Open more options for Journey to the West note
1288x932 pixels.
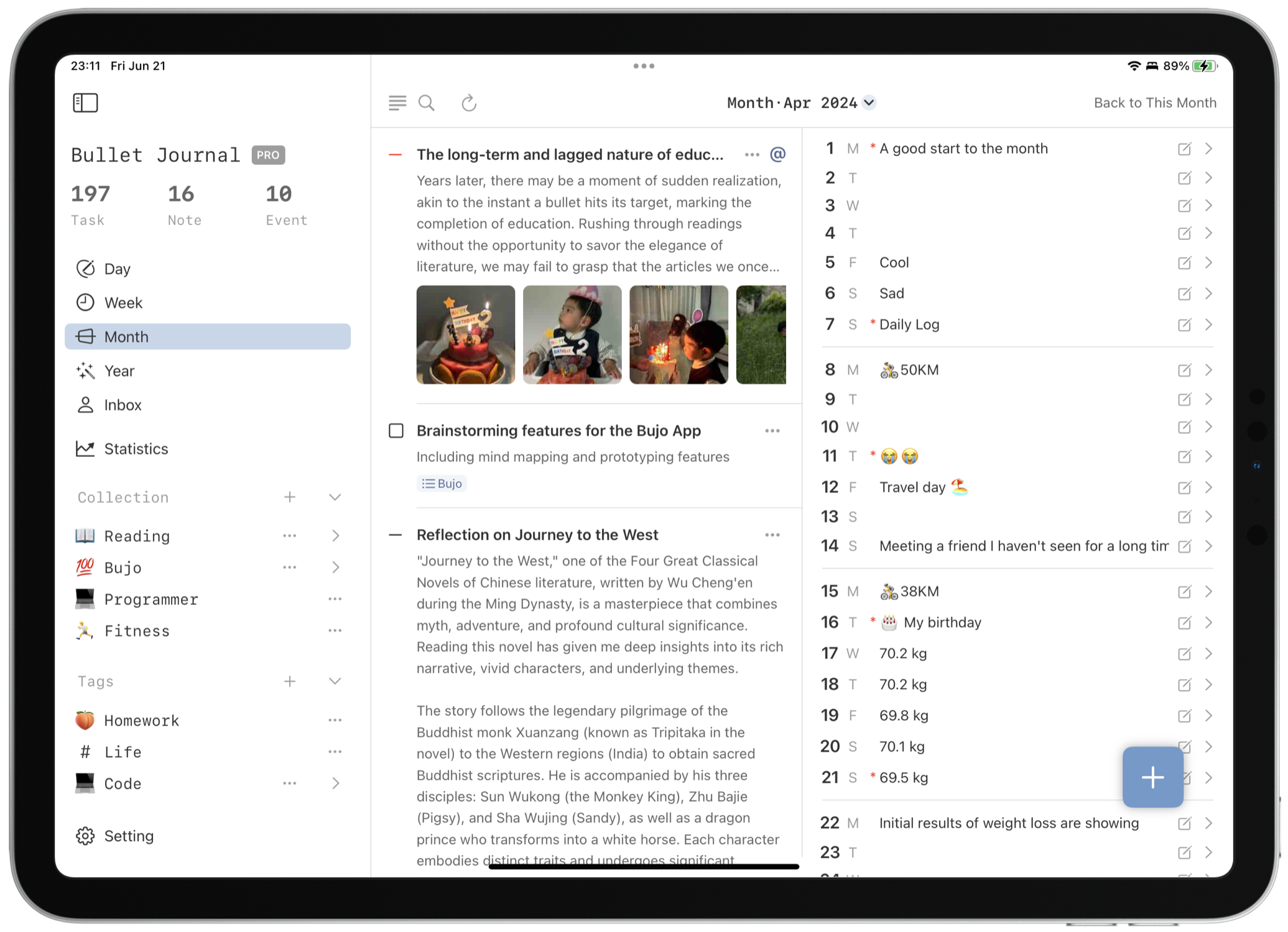[772, 535]
